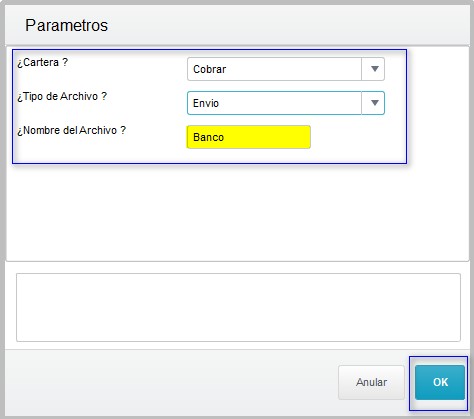Click the ¿Tipo de Archivo ? label

pyautogui.click(x=62, y=96)
